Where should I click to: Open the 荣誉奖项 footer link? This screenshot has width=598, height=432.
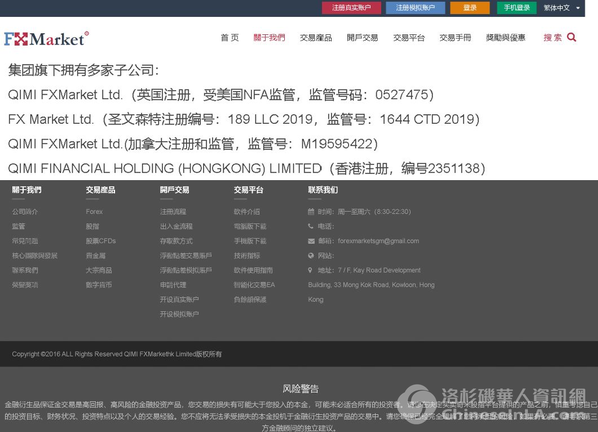pyautogui.click(x=25, y=285)
